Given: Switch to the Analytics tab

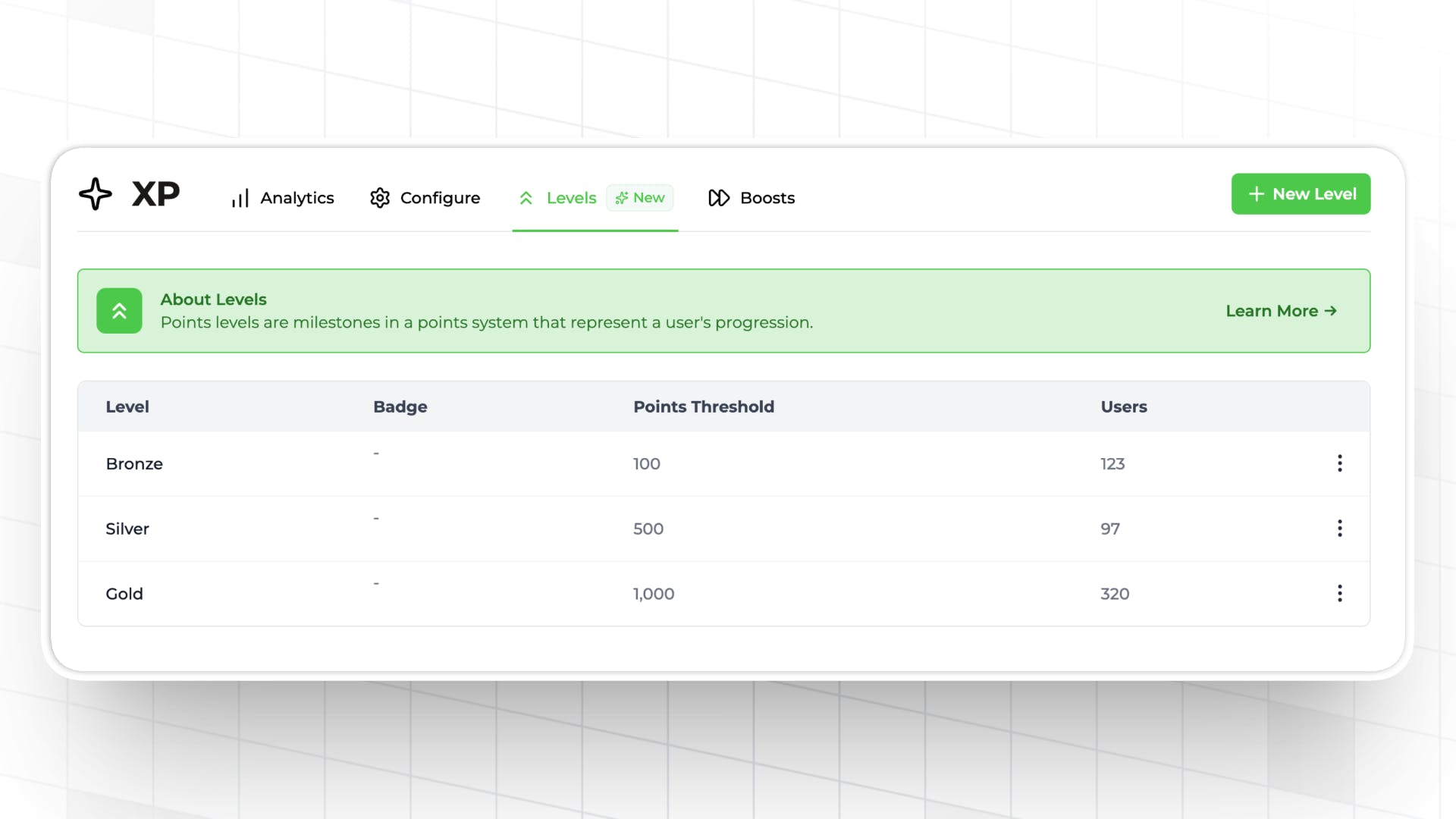Looking at the screenshot, I should (297, 198).
